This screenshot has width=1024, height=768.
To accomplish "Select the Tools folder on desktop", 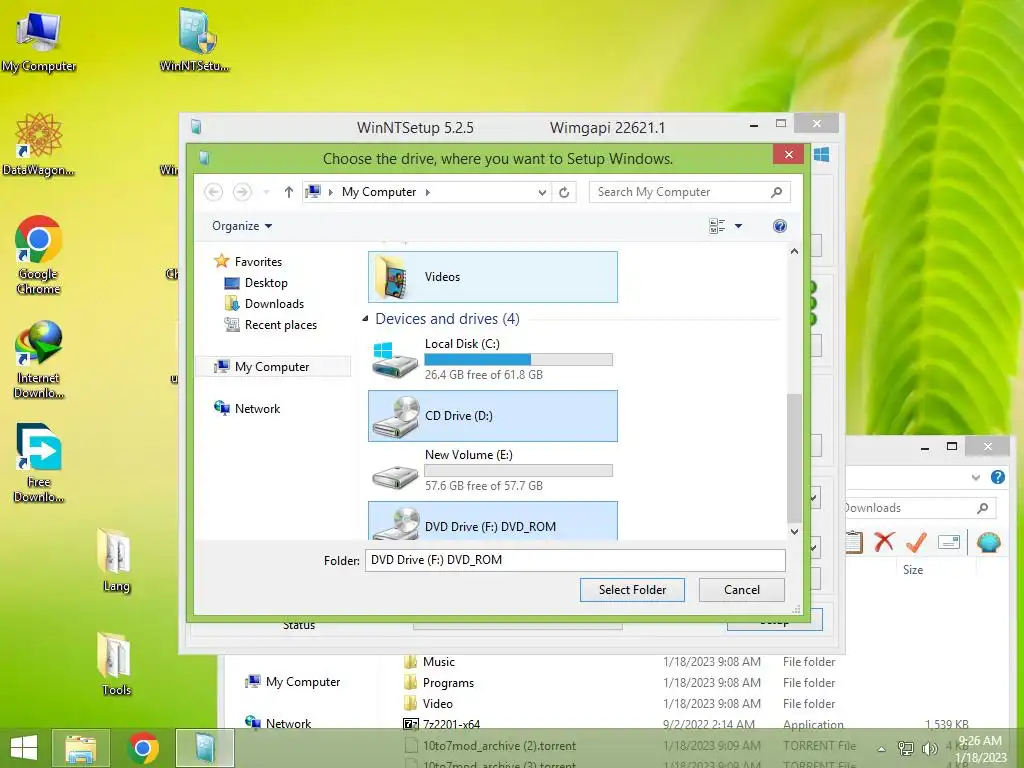I will click(116, 664).
